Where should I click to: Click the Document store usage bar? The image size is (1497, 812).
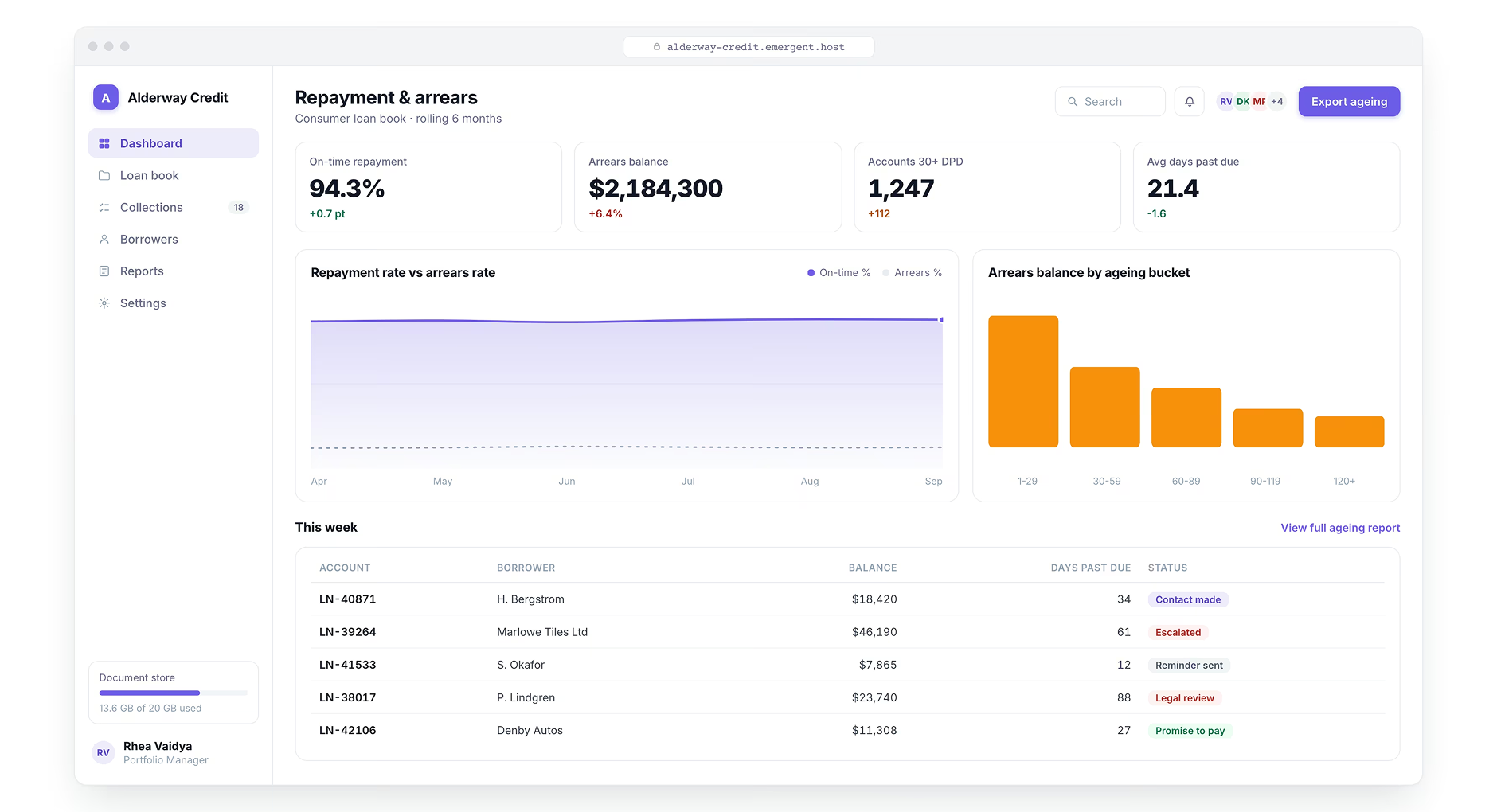[174, 693]
